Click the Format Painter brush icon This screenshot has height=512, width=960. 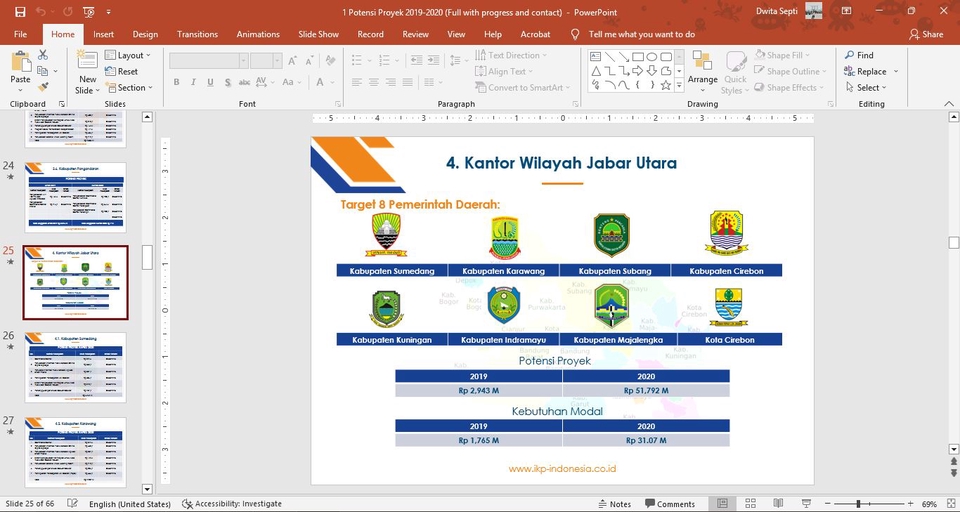tap(43, 87)
